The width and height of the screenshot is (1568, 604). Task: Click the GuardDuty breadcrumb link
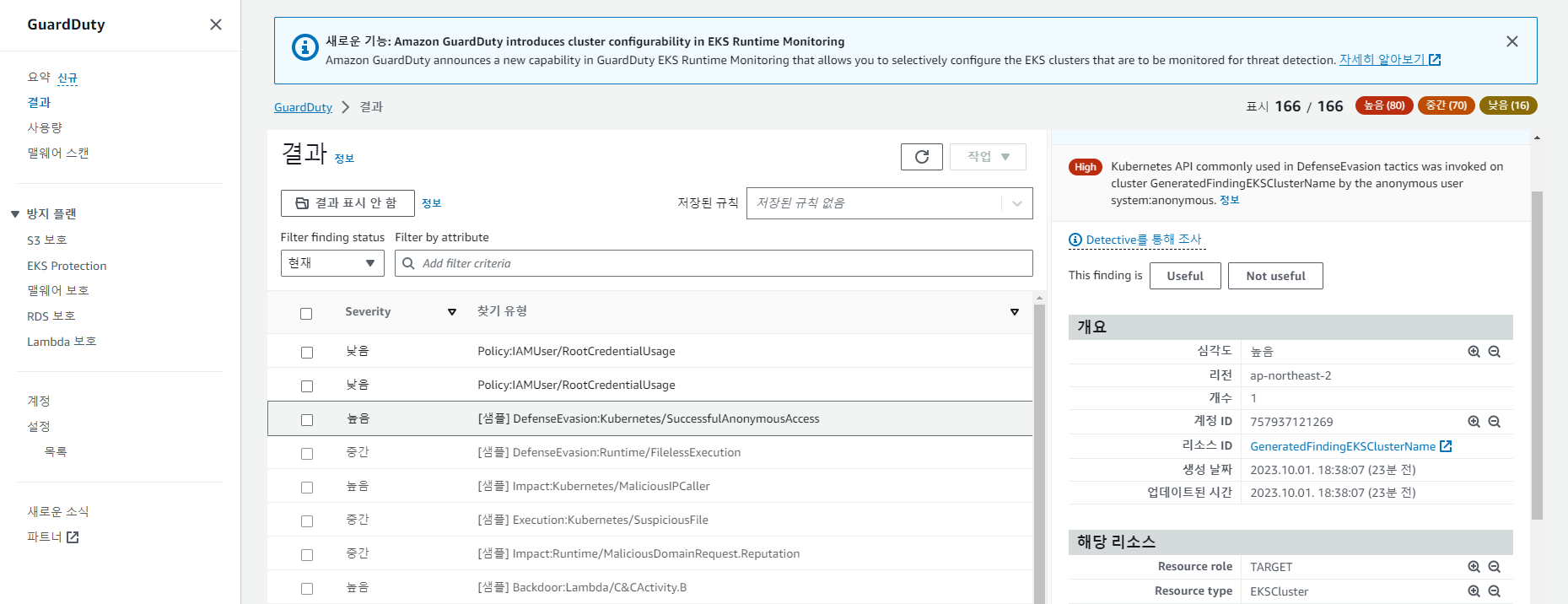tap(303, 107)
